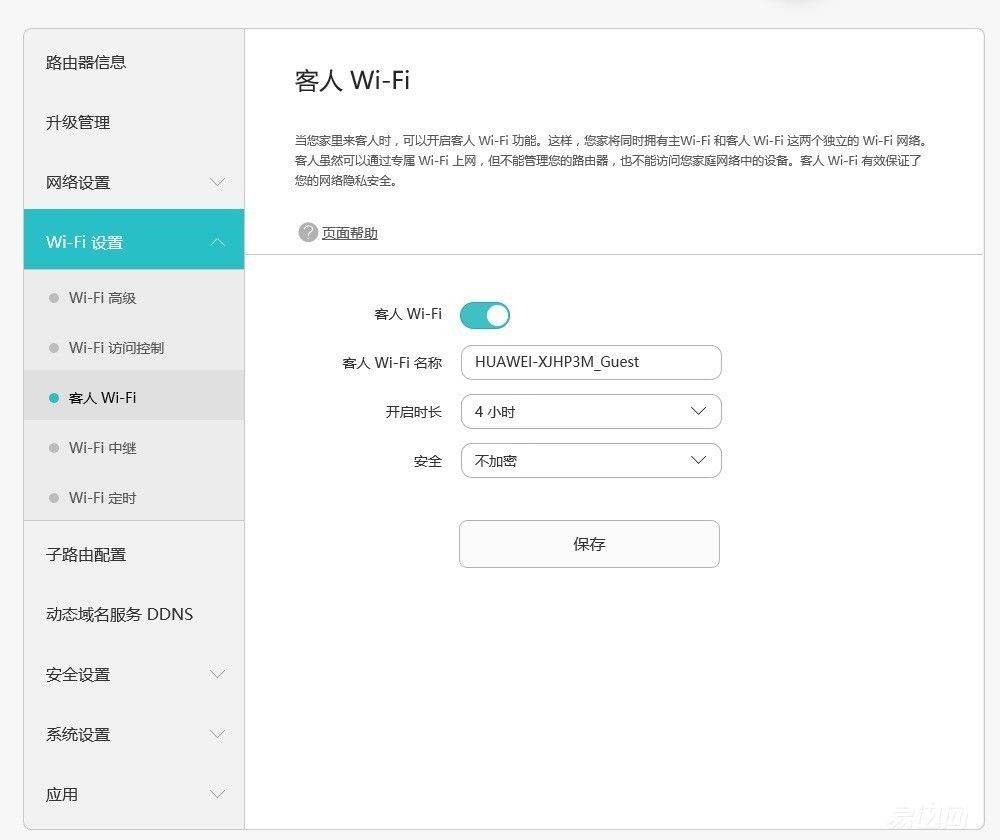The height and width of the screenshot is (840, 1000).
Task: Click the Wi-Fi 设置 sidebar header label
Action: (x=84, y=242)
